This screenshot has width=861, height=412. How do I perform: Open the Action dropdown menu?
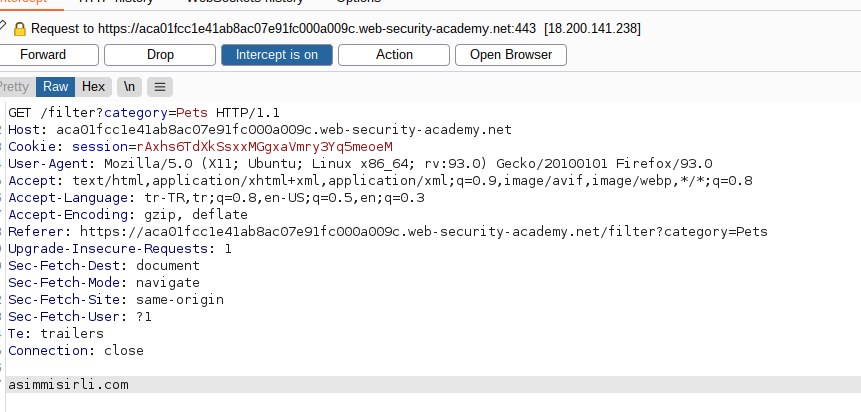coord(394,55)
